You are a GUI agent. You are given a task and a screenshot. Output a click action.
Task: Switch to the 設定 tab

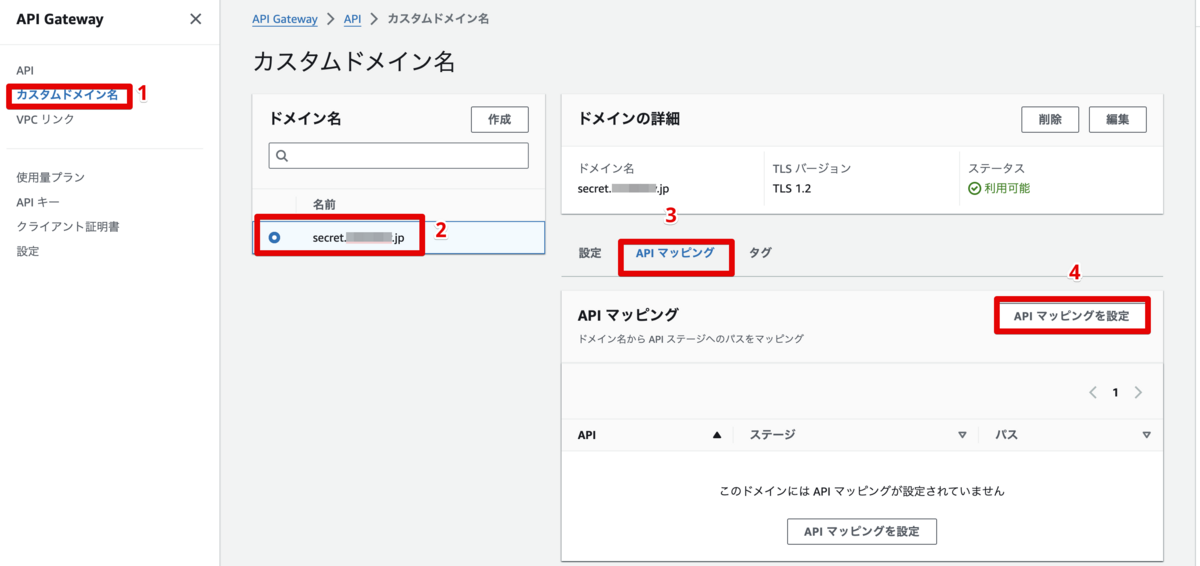590,253
